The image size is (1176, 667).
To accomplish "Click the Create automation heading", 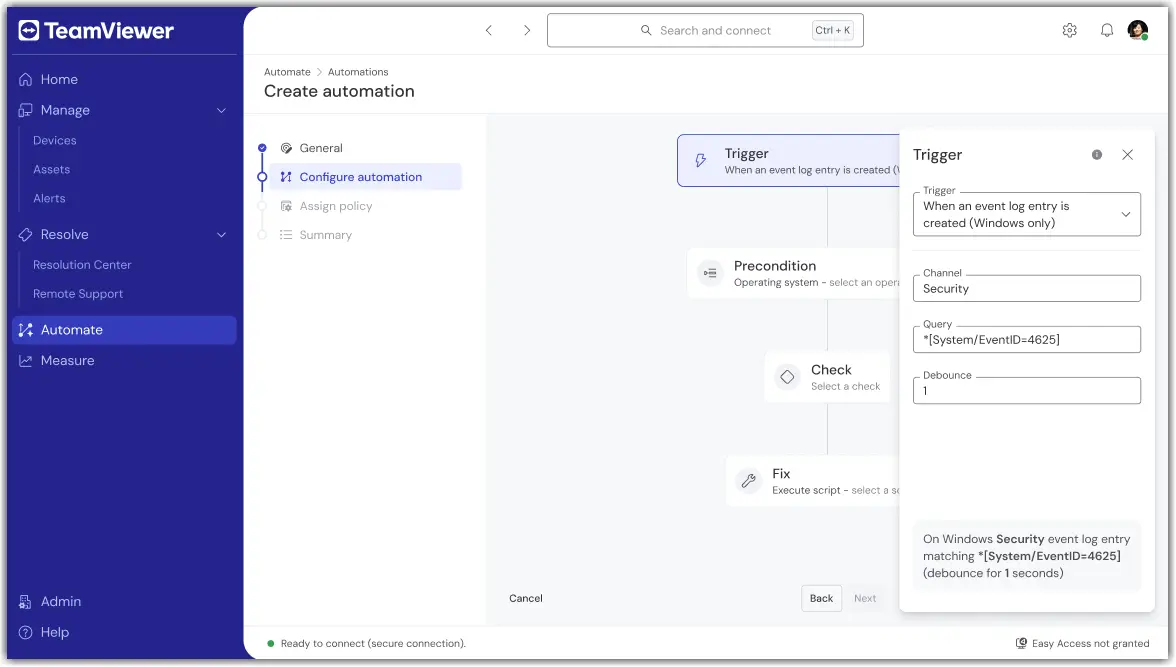I will (339, 92).
